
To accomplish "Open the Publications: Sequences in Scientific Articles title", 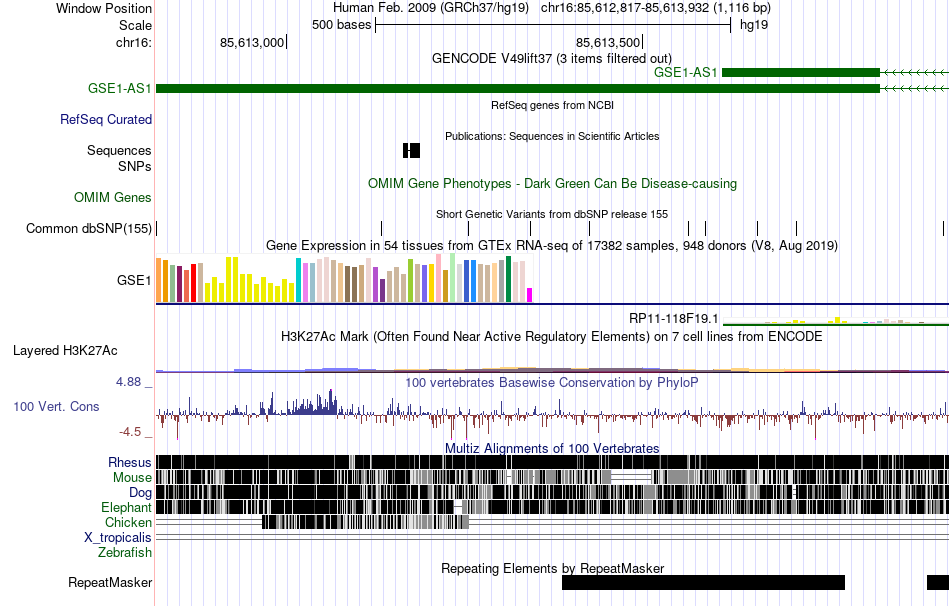I will coord(552,136).
